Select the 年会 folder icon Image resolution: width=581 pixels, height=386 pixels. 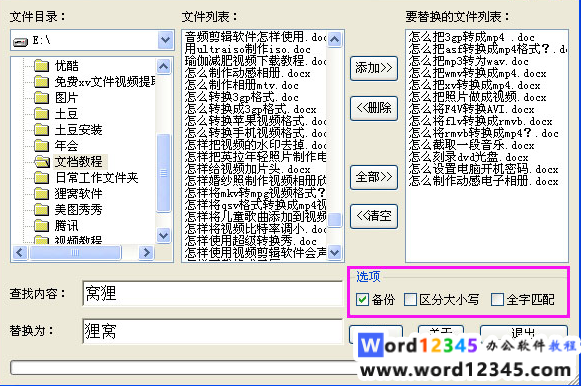(42, 146)
